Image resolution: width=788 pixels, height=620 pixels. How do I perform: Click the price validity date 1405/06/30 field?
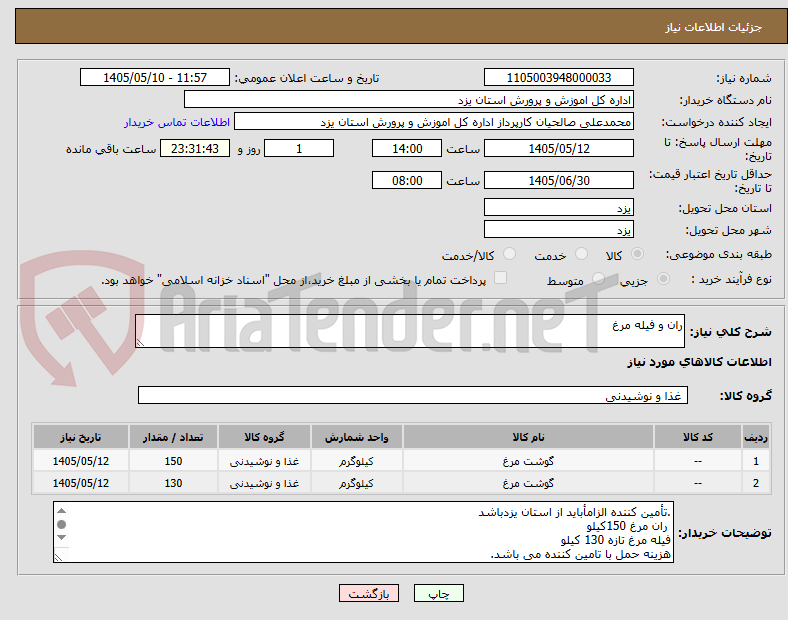559,180
